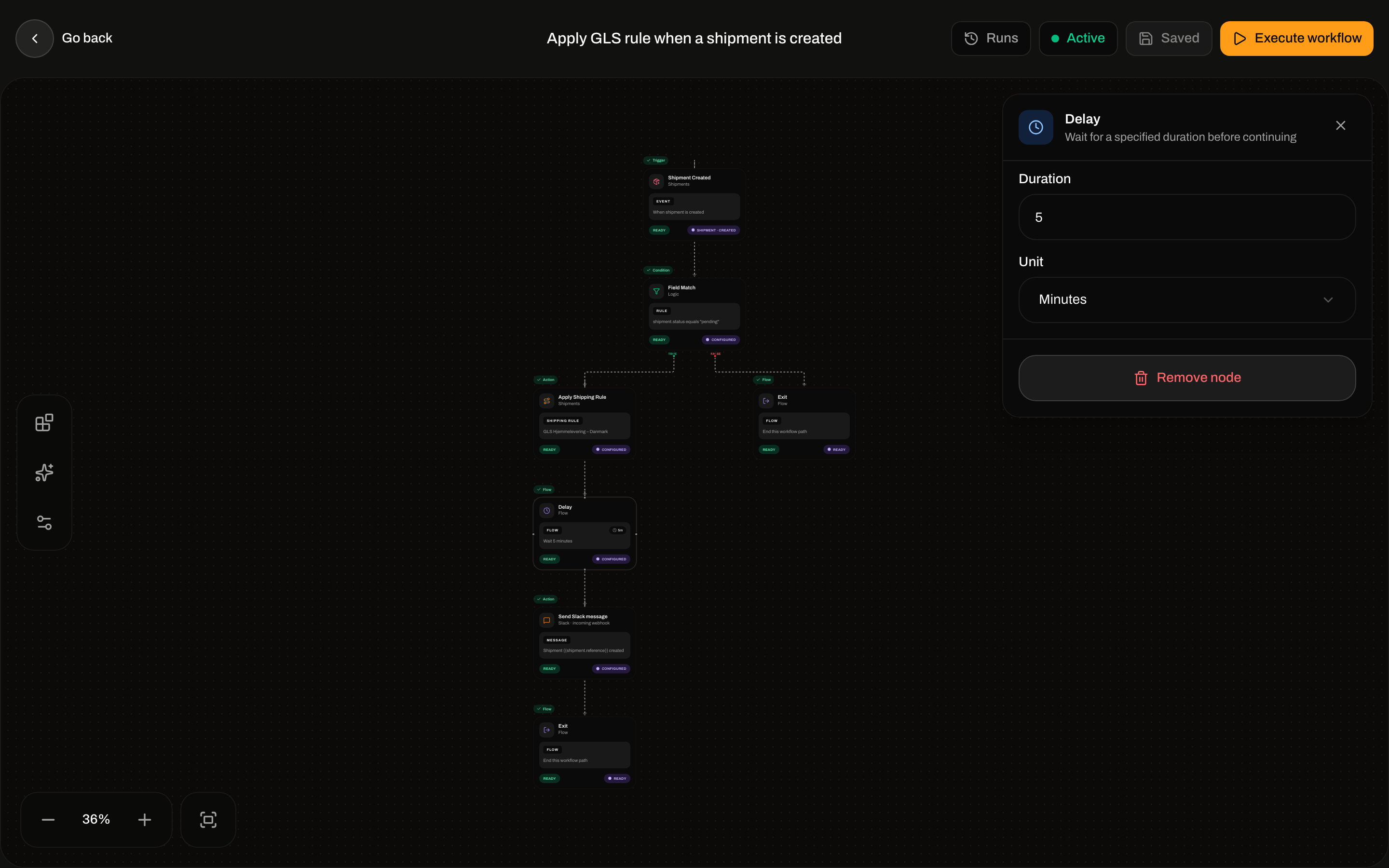Click the workflow title text

tap(694, 39)
